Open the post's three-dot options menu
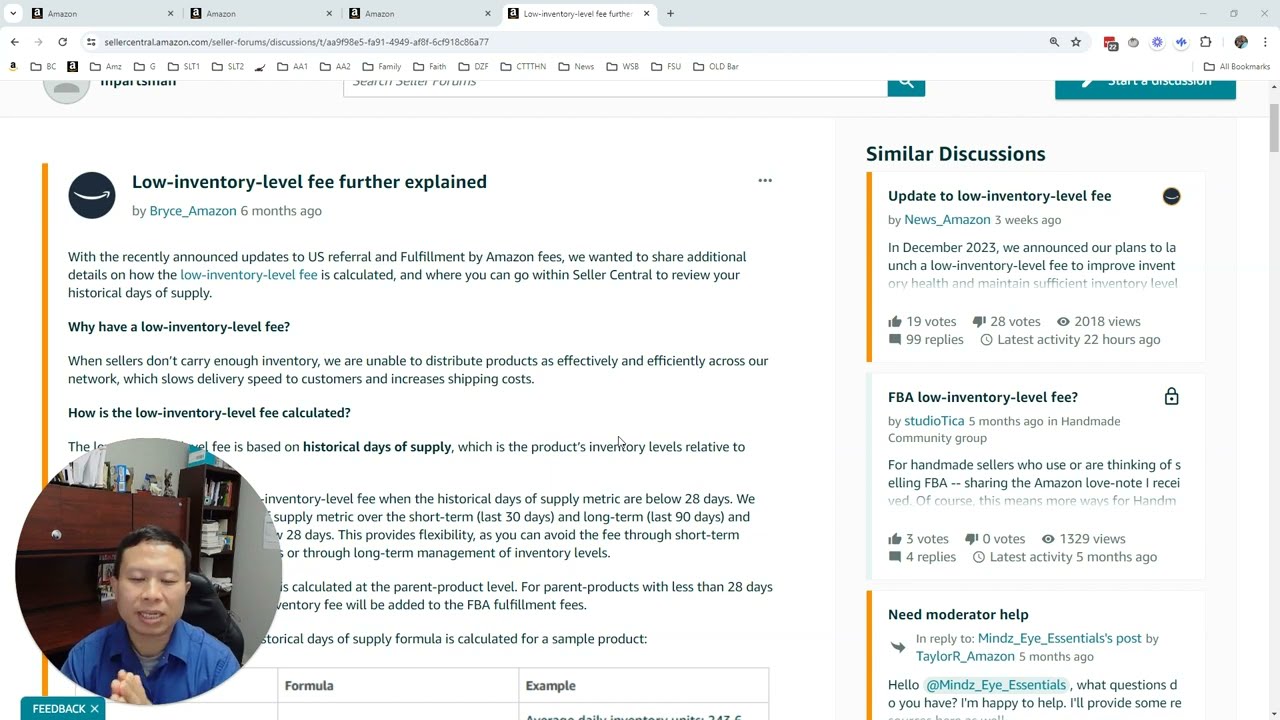This screenshot has width=1280, height=720. tap(765, 180)
